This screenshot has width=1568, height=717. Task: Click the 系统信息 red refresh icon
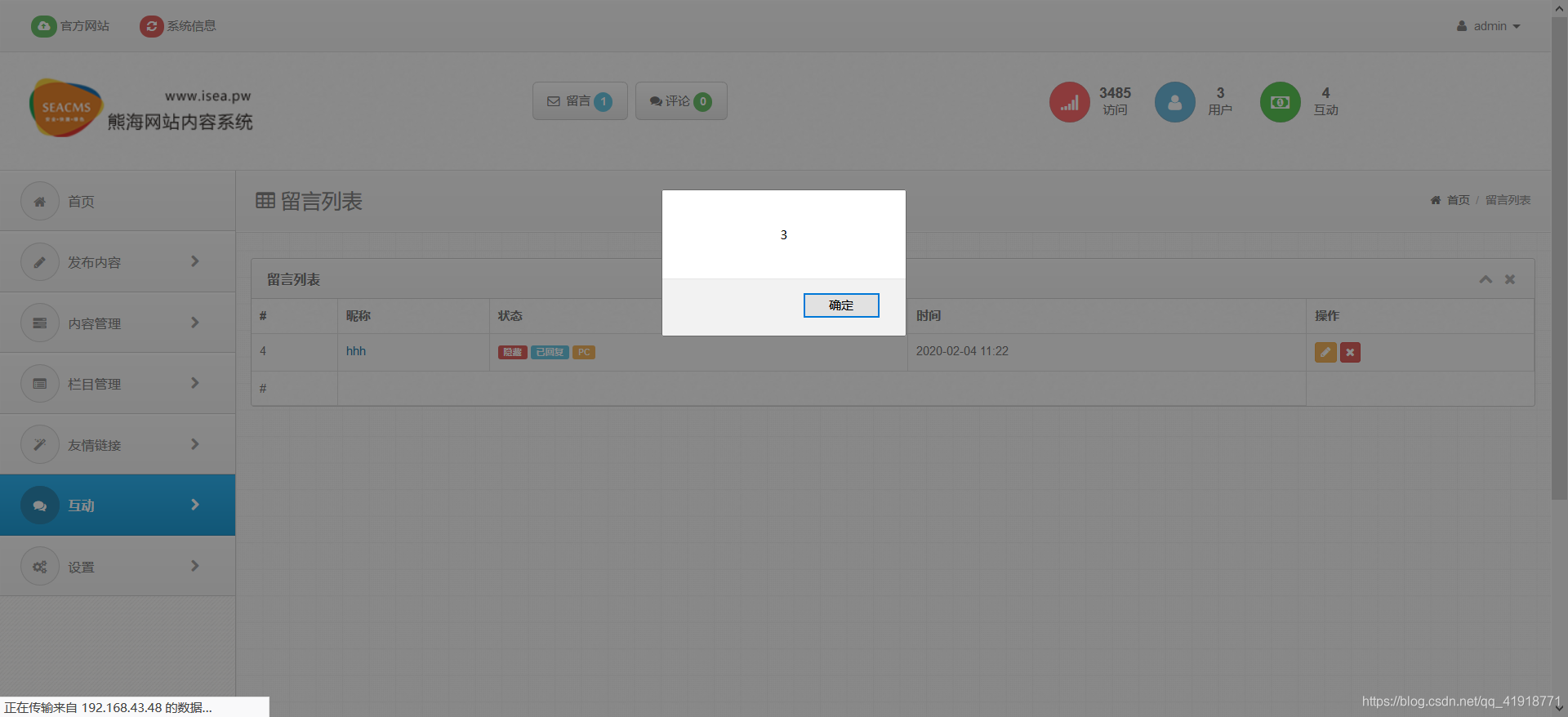pyautogui.click(x=151, y=26)
